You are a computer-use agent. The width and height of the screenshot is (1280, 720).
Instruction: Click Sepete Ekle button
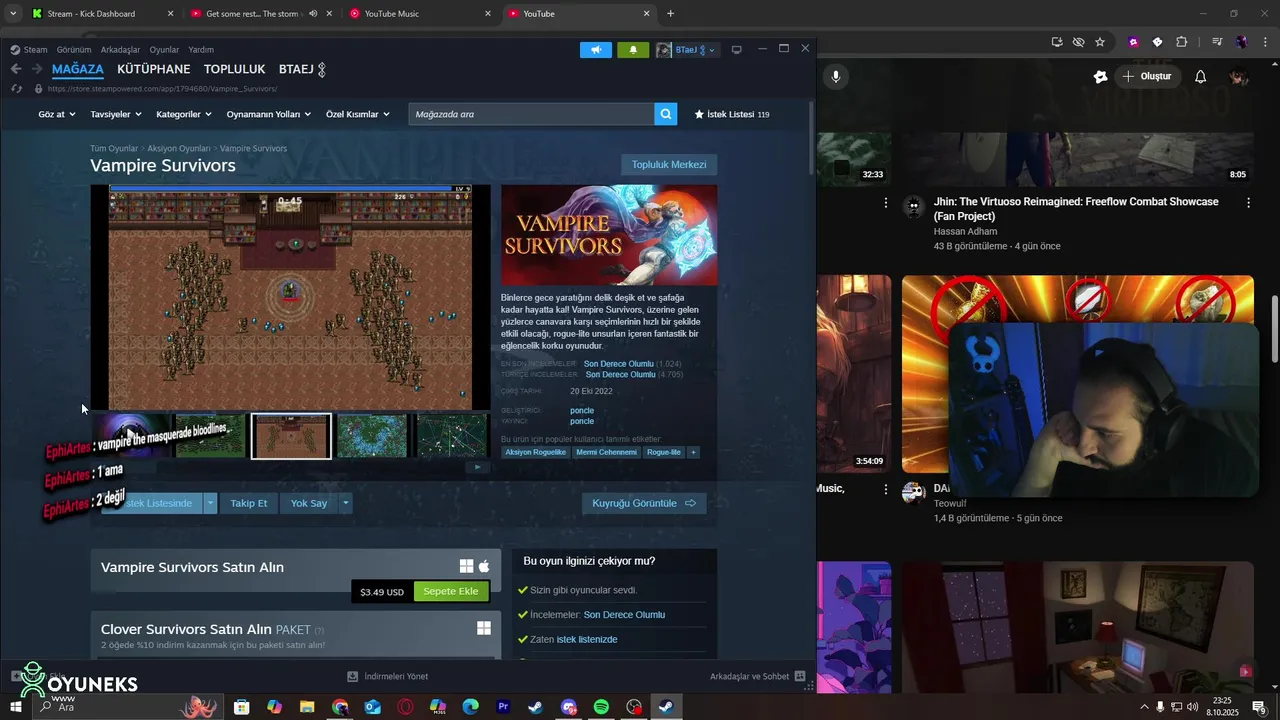pos(451,591)
